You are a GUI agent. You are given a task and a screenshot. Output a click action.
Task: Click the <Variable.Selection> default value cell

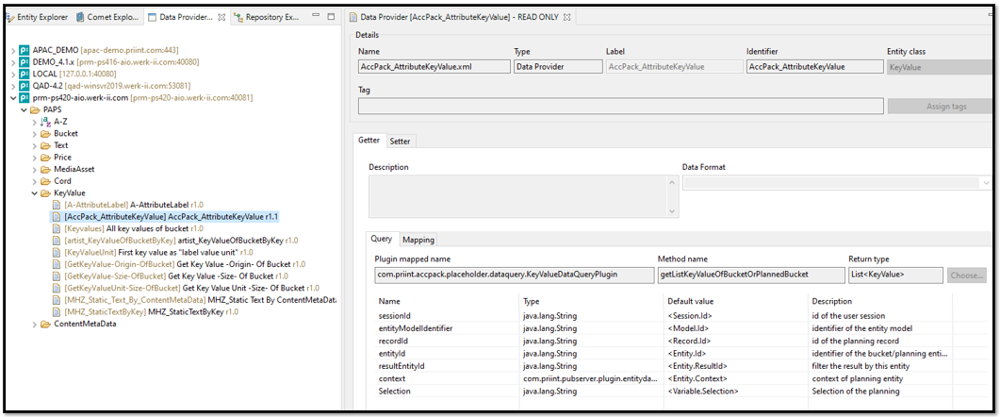(737, 391)
